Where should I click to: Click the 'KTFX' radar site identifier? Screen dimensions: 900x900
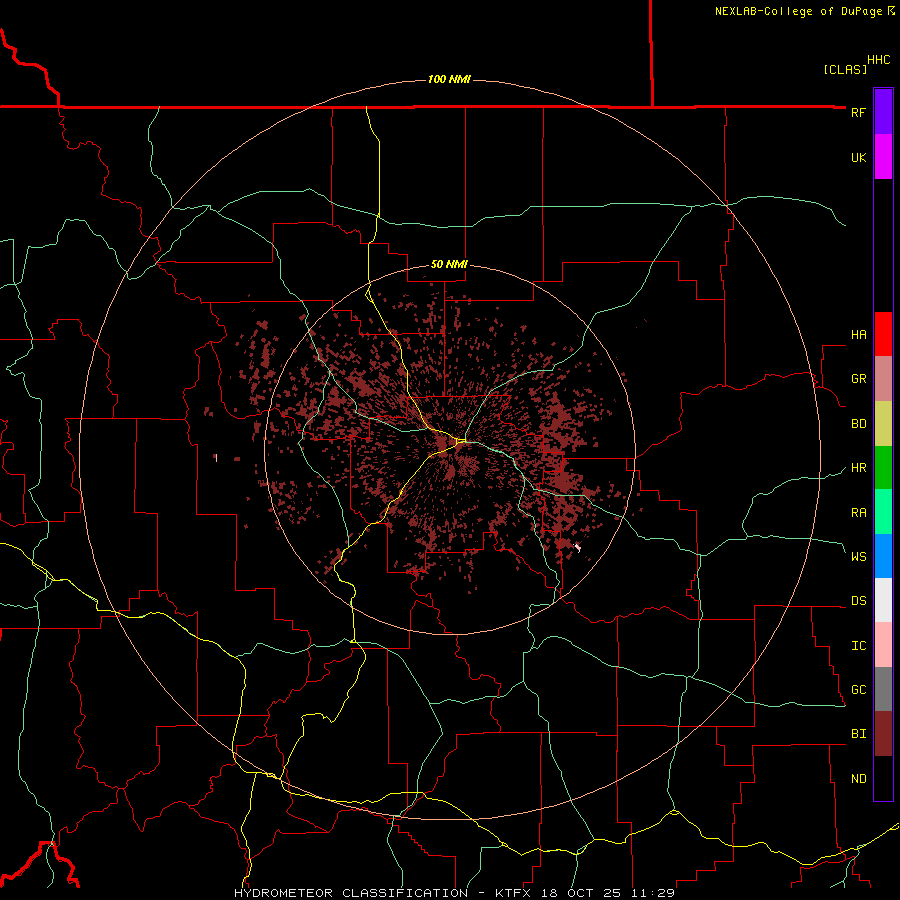[513, 893]
